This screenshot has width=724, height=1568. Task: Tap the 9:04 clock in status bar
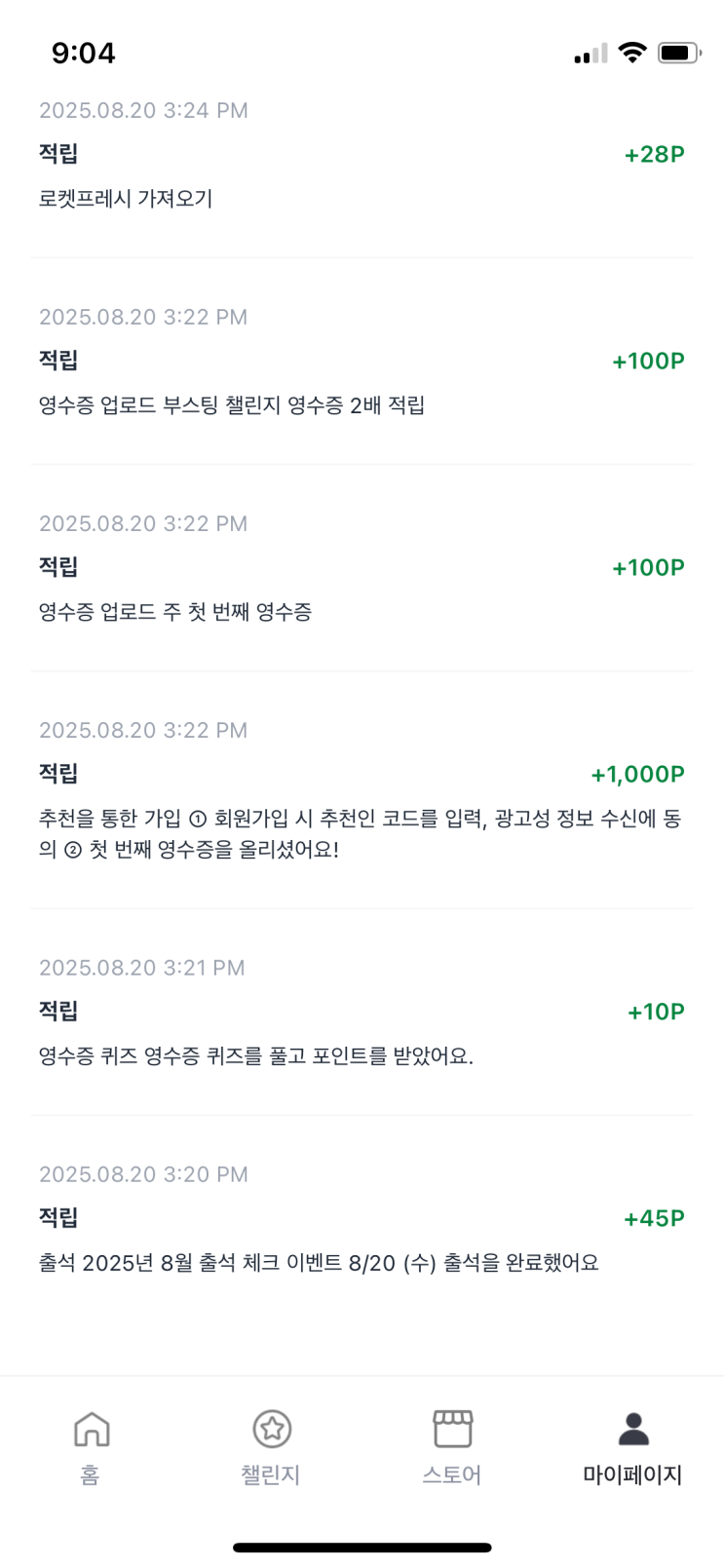coord(84,53)
